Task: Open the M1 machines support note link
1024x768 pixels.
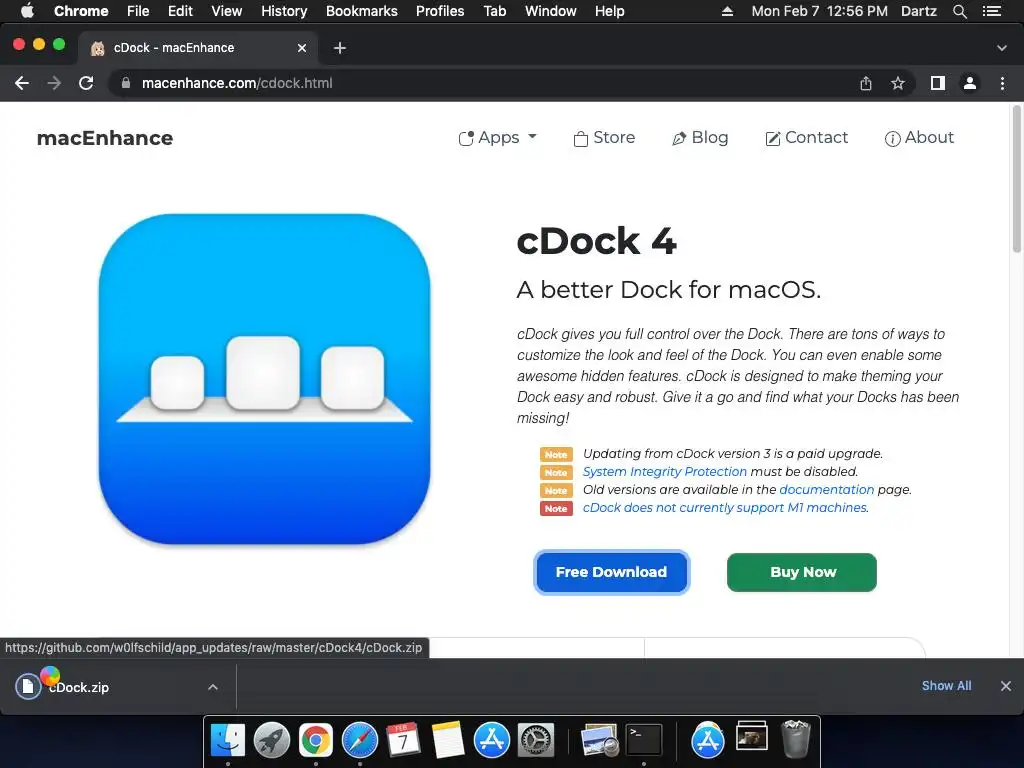Action: (x=726, y=507)
